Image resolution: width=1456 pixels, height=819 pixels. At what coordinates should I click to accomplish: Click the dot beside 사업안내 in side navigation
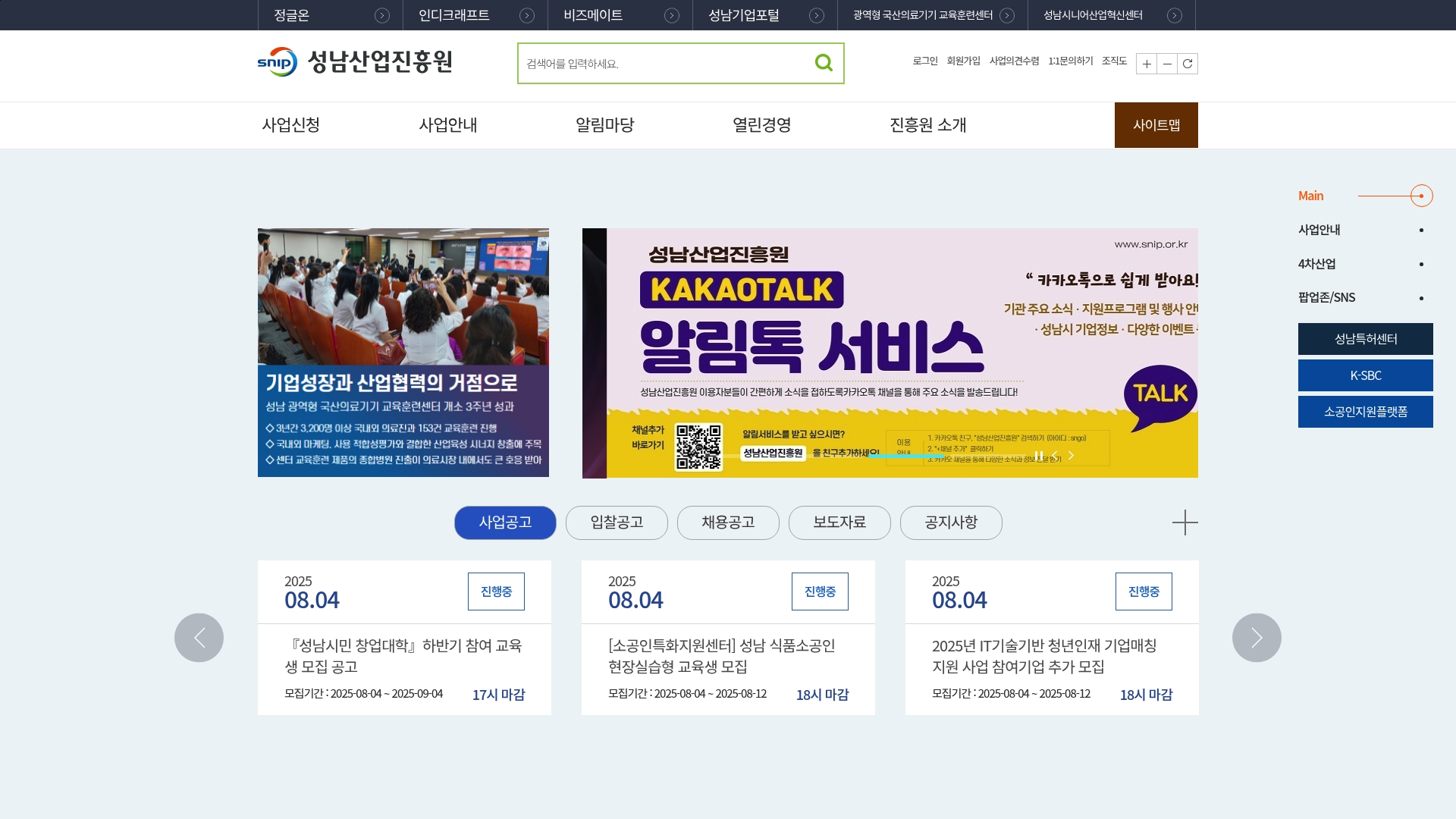point(1421,230)
